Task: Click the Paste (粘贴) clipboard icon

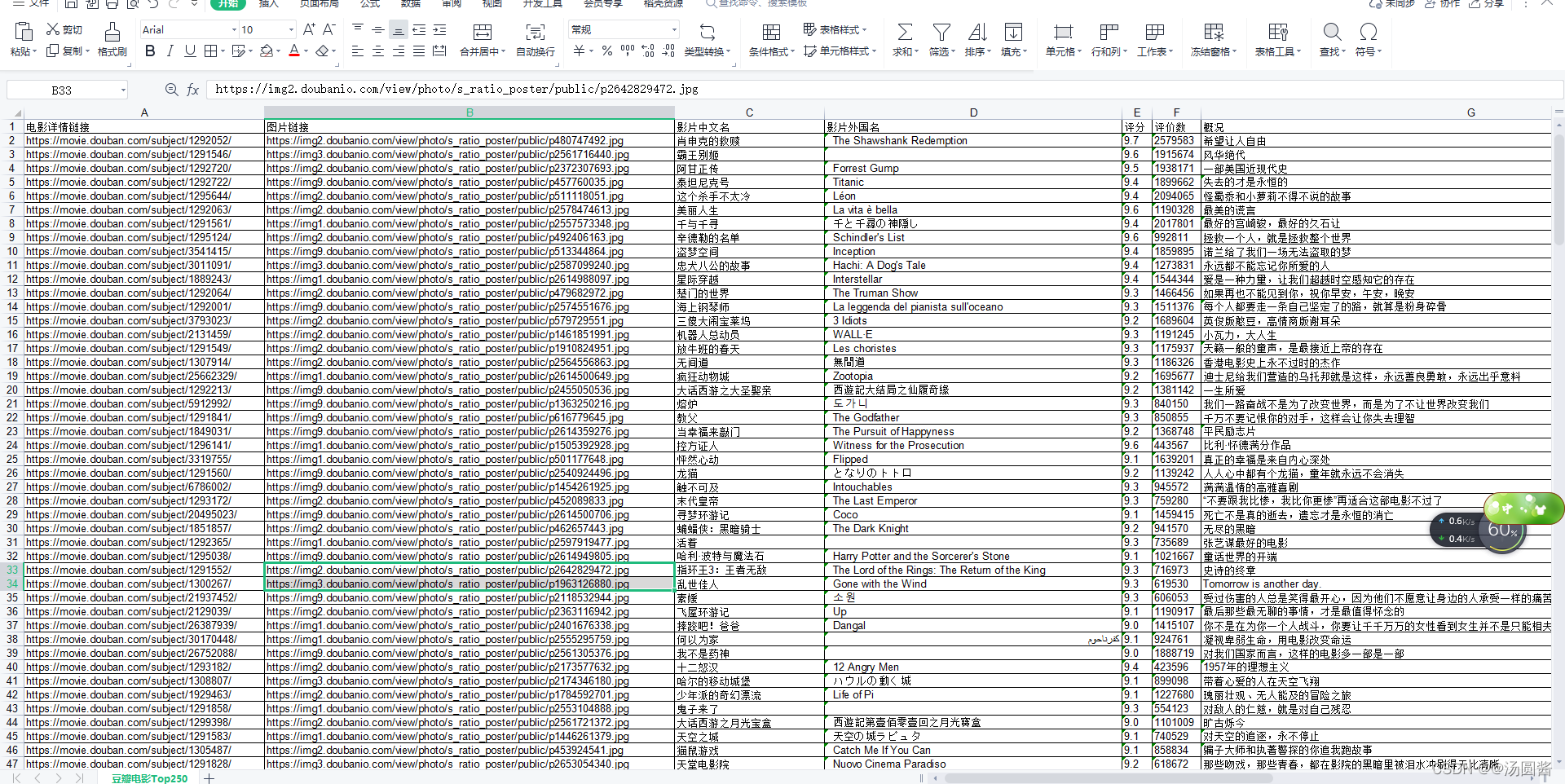Action: [24, 32]
